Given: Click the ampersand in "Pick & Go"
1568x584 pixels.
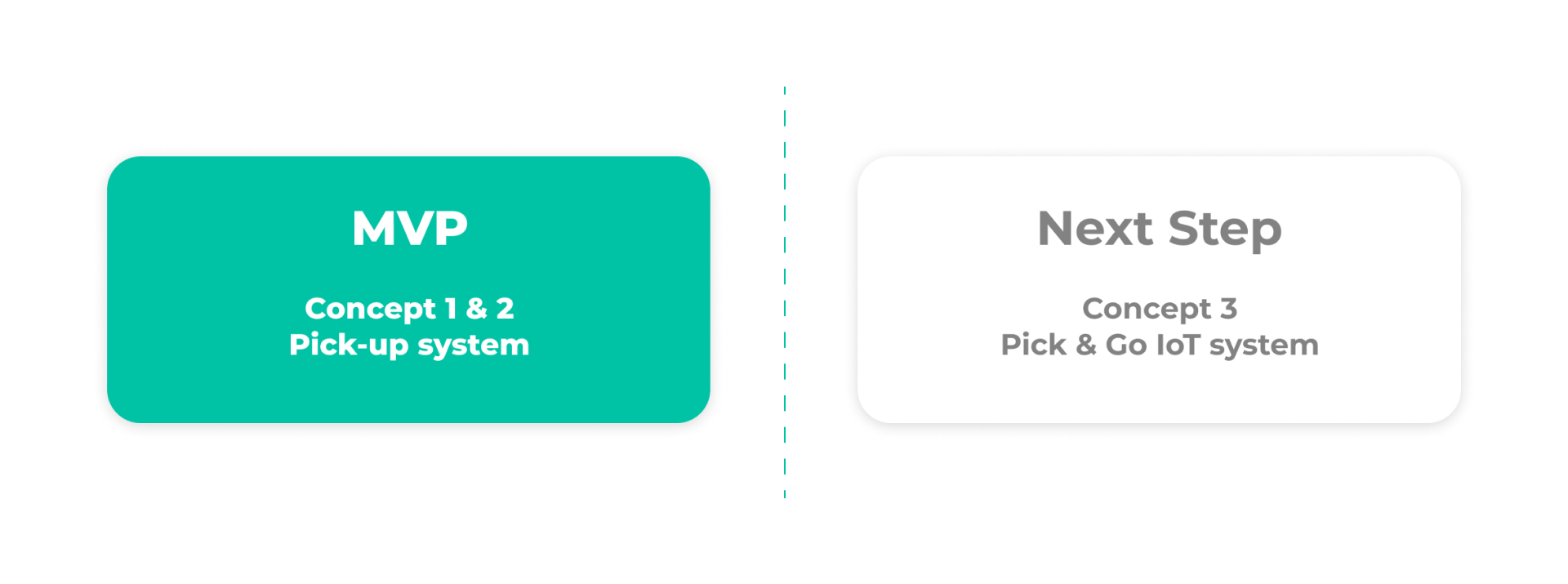Looking at the screenshot, I should [x=1086, y=345].
